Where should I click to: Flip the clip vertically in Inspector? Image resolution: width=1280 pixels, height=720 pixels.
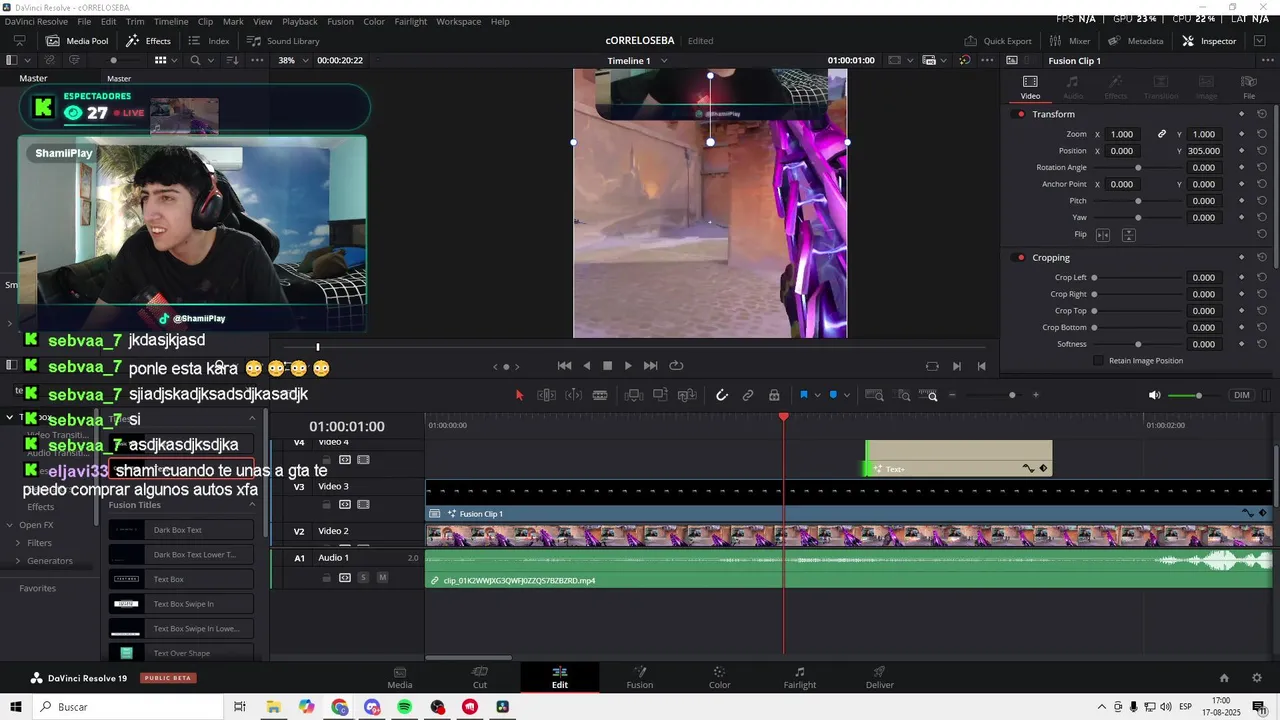coord(1128,235)
